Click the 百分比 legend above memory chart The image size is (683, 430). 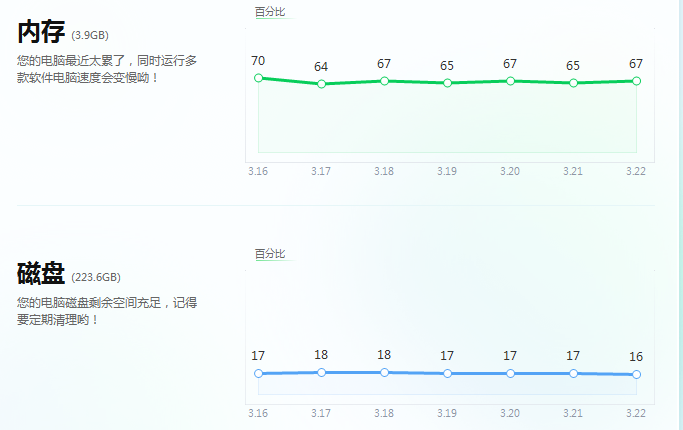pyautogui.click(x=270, y=12)
